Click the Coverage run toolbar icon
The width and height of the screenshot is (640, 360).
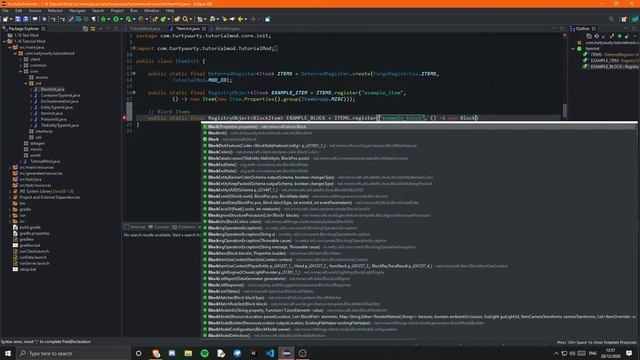[x=129, y=19]
